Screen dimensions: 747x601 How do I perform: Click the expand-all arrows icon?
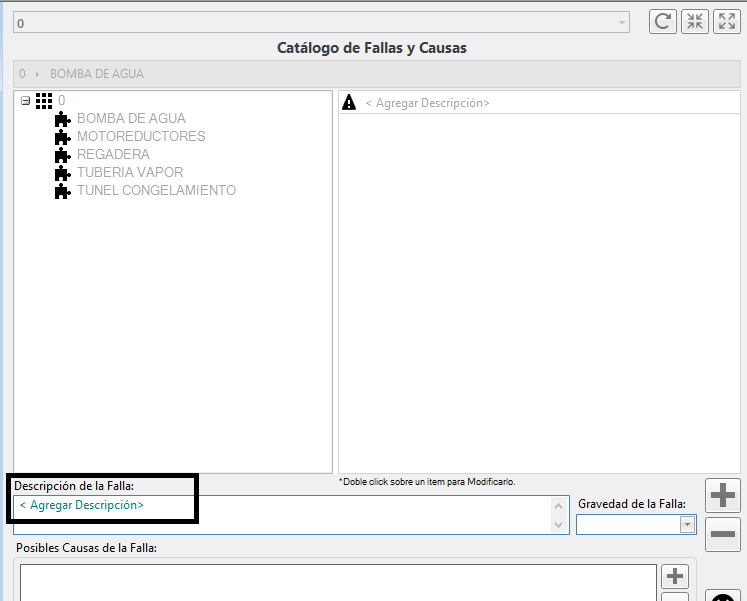[x=727, y=21]
